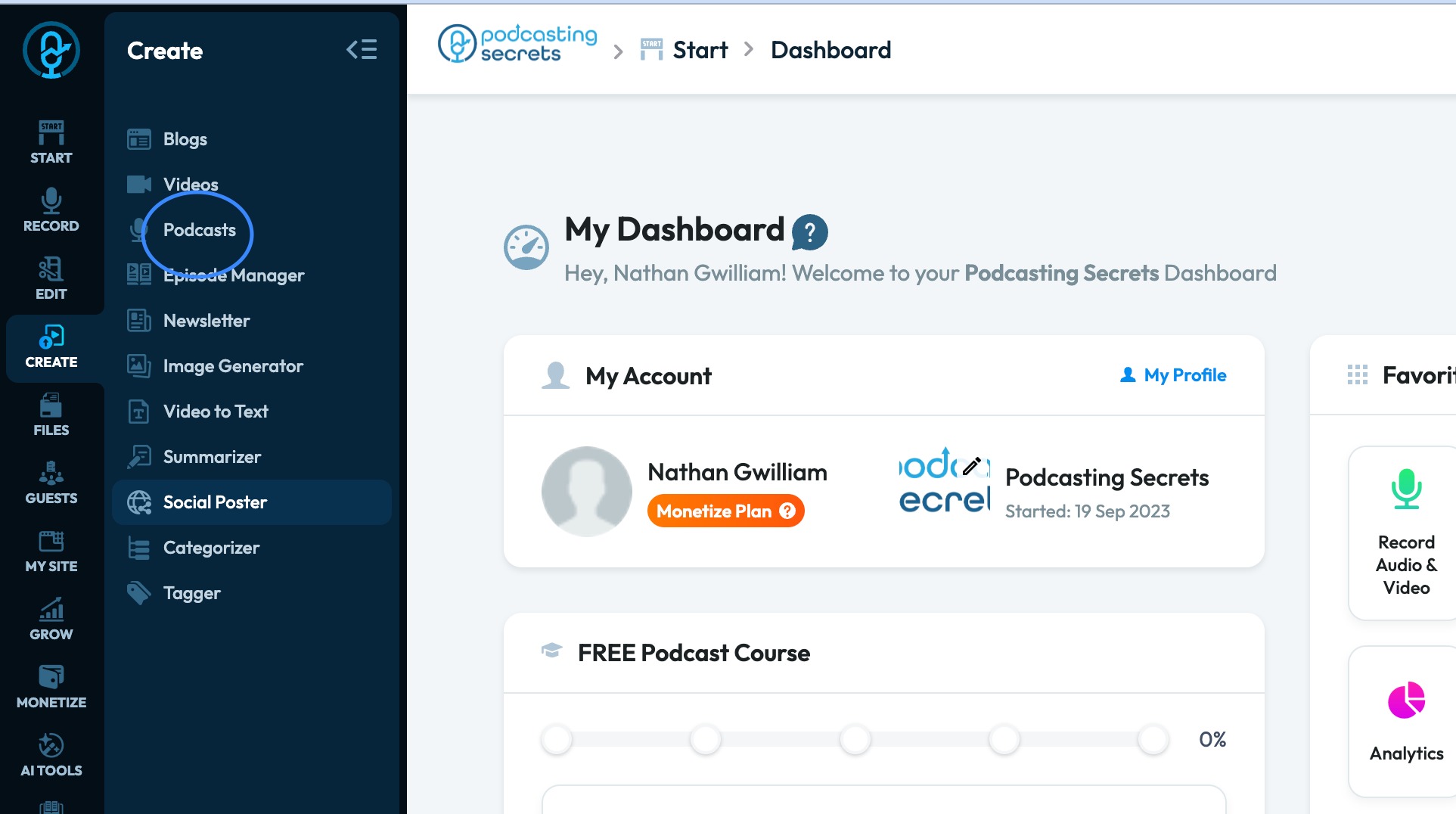Open Social Poster in the Create menu

251,502
